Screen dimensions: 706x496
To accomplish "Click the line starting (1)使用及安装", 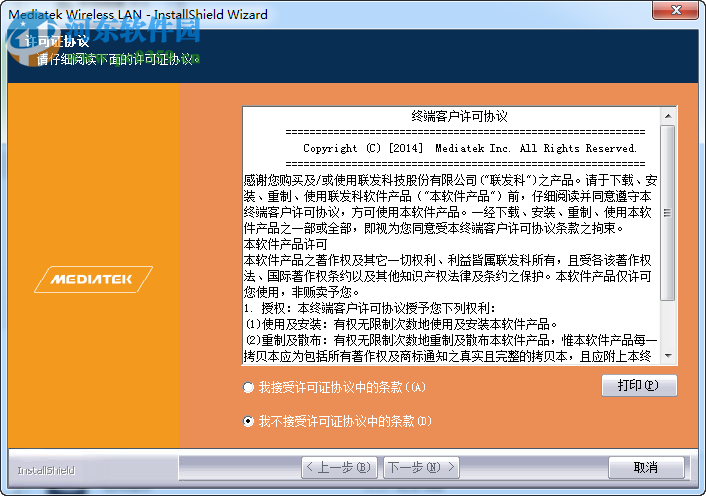I will point(402,324).
